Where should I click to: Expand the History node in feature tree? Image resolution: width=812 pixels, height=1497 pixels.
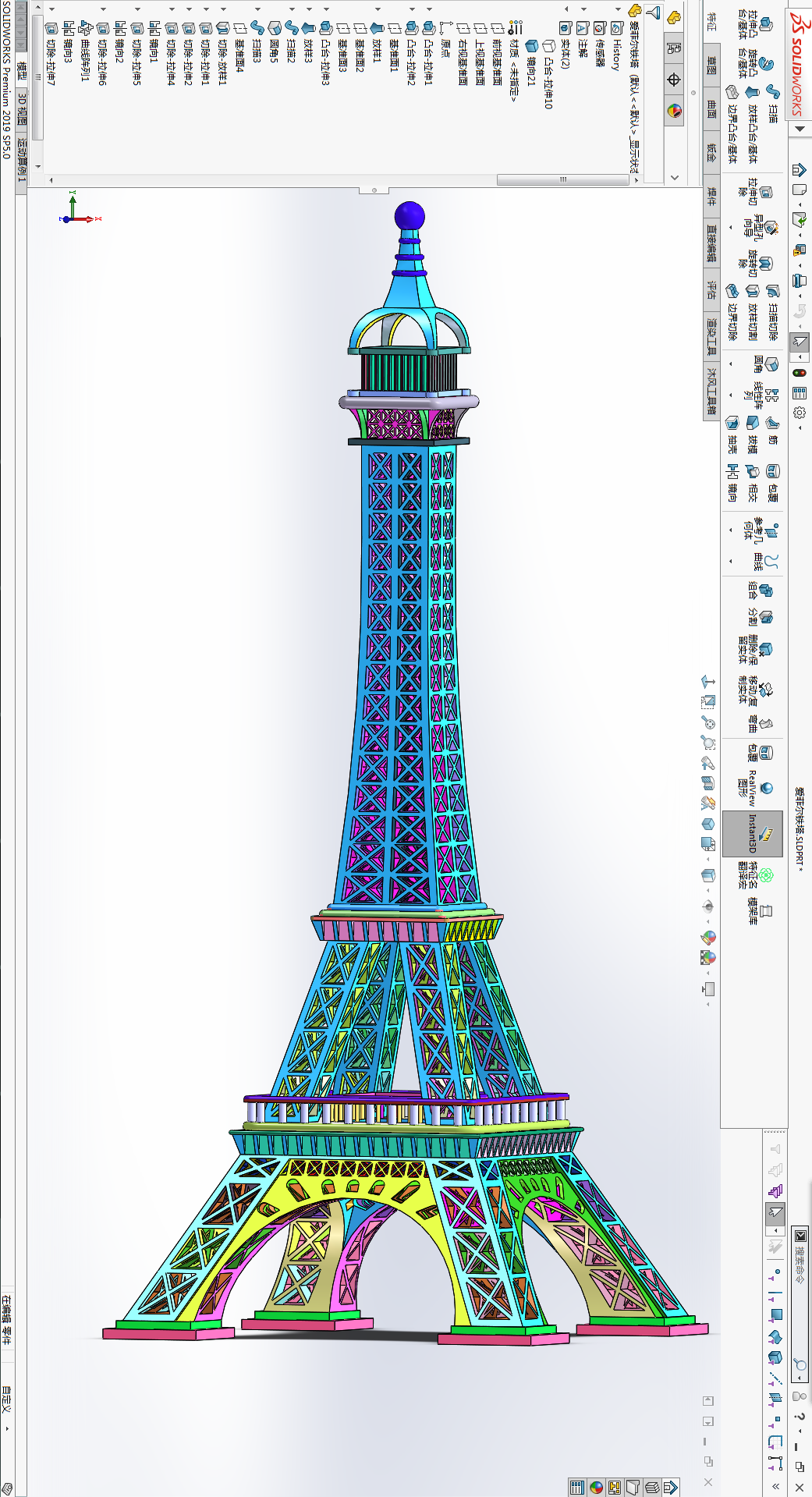[618, 9]
